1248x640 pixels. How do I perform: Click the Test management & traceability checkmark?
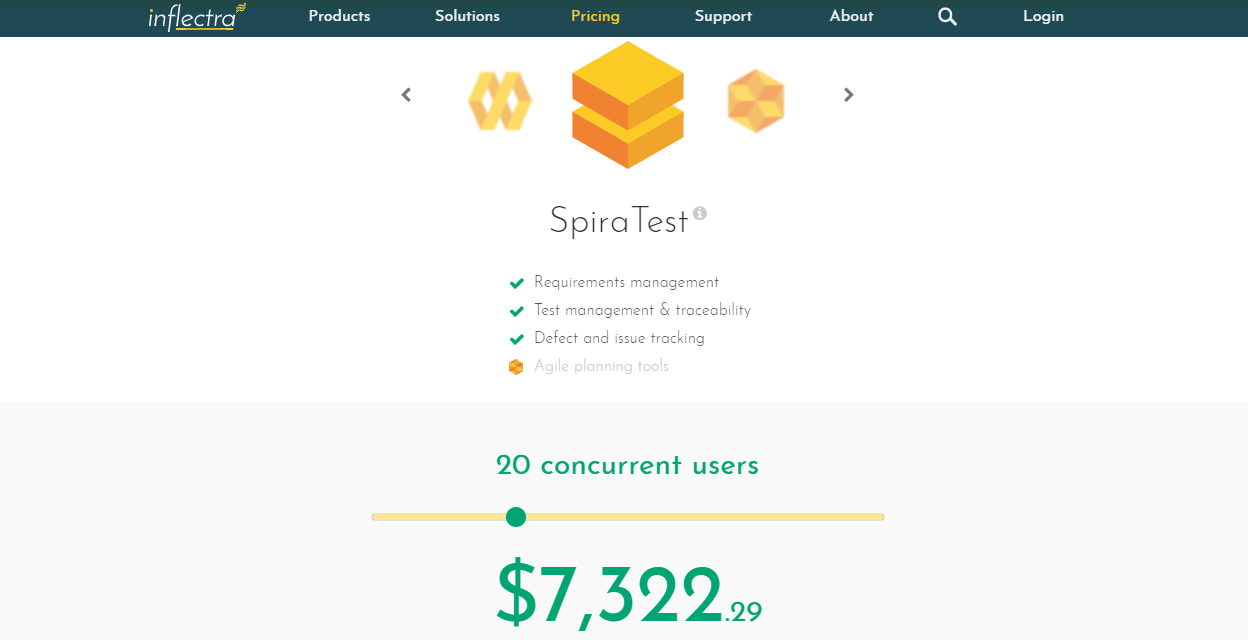[517, 311]
